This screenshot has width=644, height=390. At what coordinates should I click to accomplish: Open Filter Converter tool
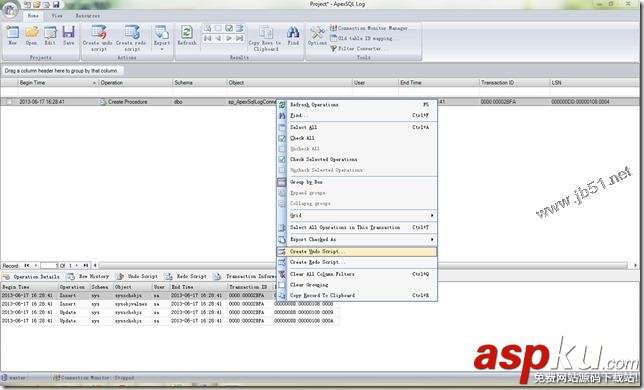point(356,48)
